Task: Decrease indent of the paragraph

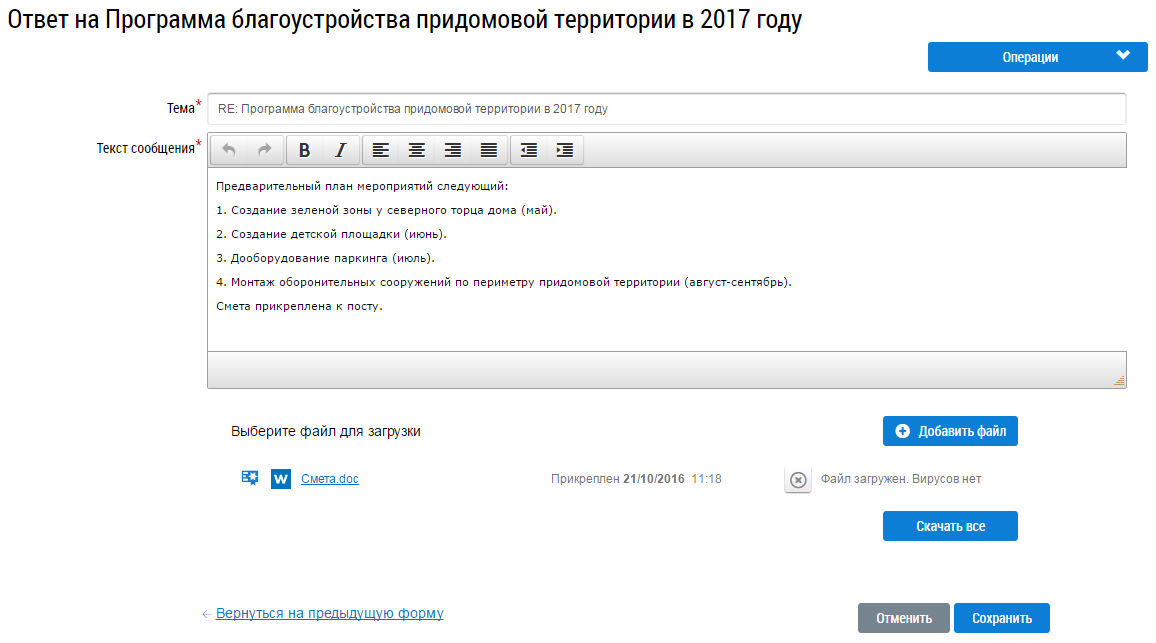Action: (x=529, y=150)
